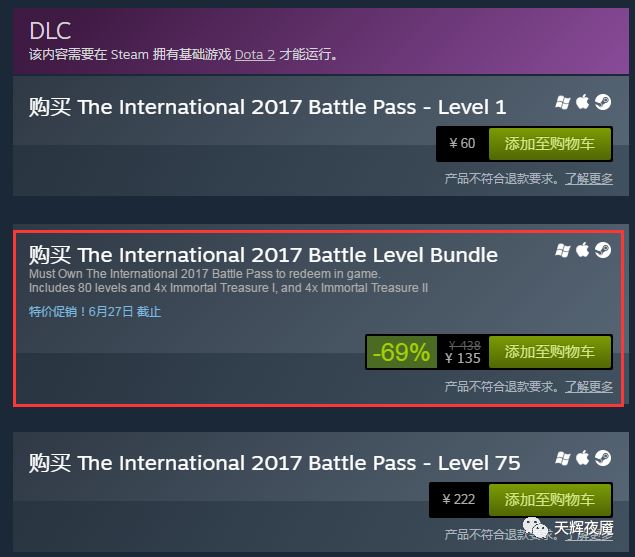This screenshot has height=557, width=635.
Task: Click Steam icon on Level 1 Battle Pass
Action: pos(603,102)
